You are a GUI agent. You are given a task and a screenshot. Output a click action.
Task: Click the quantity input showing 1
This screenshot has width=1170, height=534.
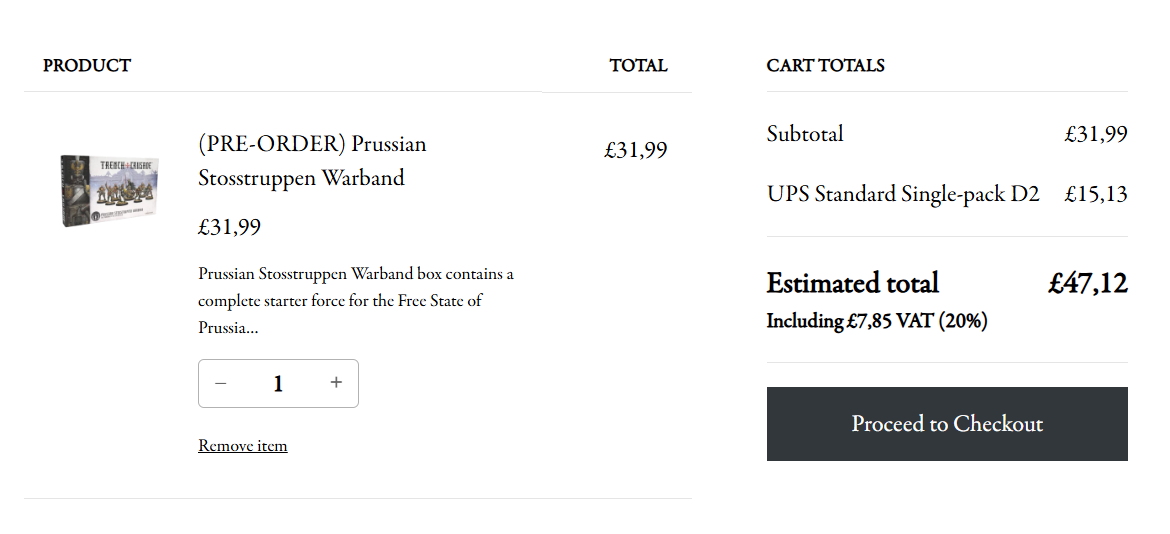click(278, 384)
